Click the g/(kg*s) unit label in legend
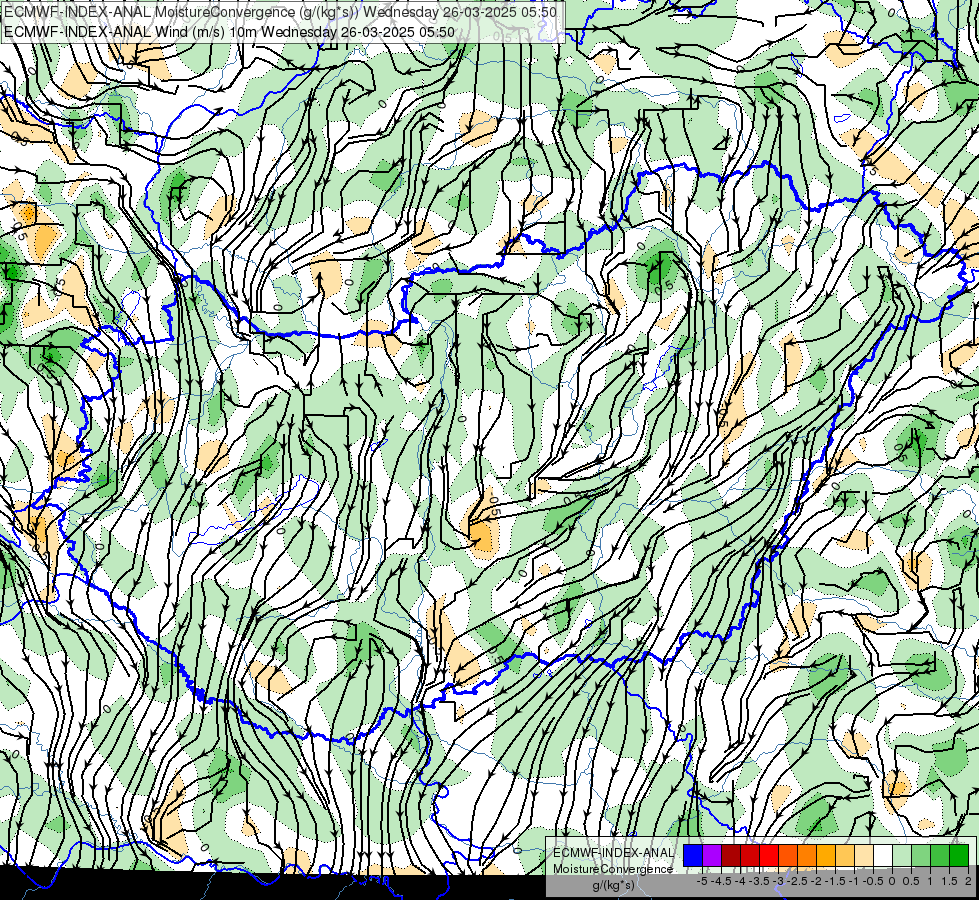The height and width of the screenshot is (900, 979). [x=613, y=885]
